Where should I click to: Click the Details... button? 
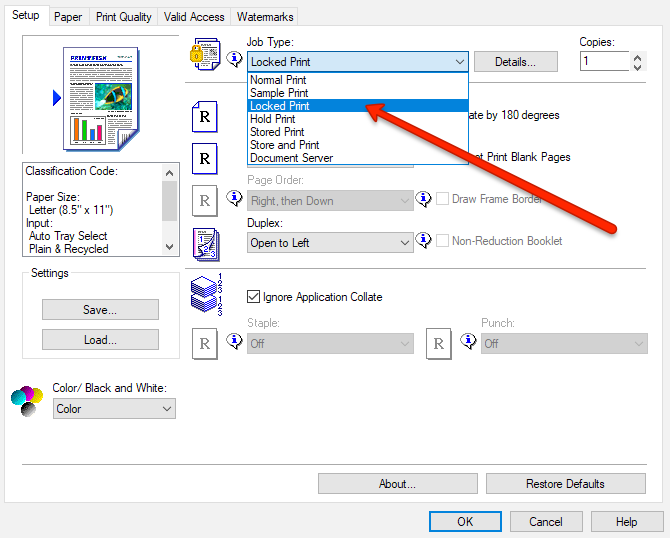pyautogui.click(x=514, y=62)
